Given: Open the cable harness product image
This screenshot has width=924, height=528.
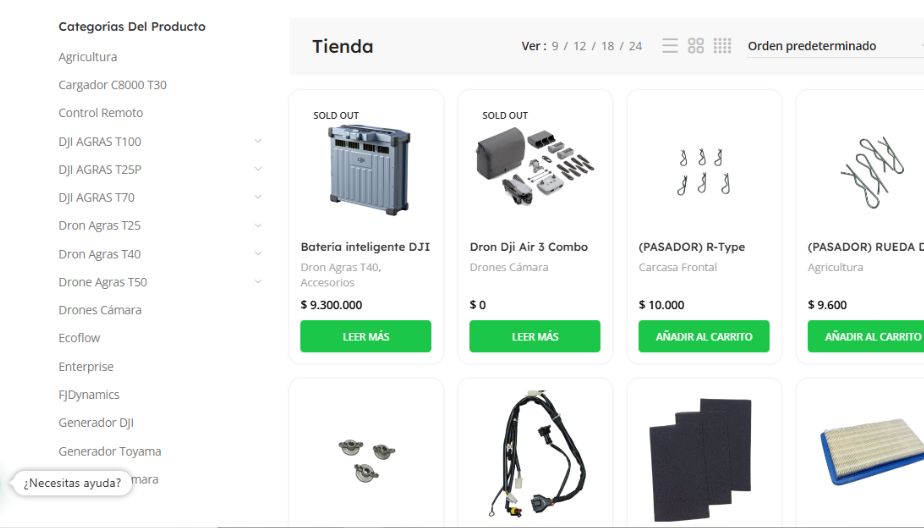Looking at the screenshot, I should pyautogui.click(x=534, y=456).
